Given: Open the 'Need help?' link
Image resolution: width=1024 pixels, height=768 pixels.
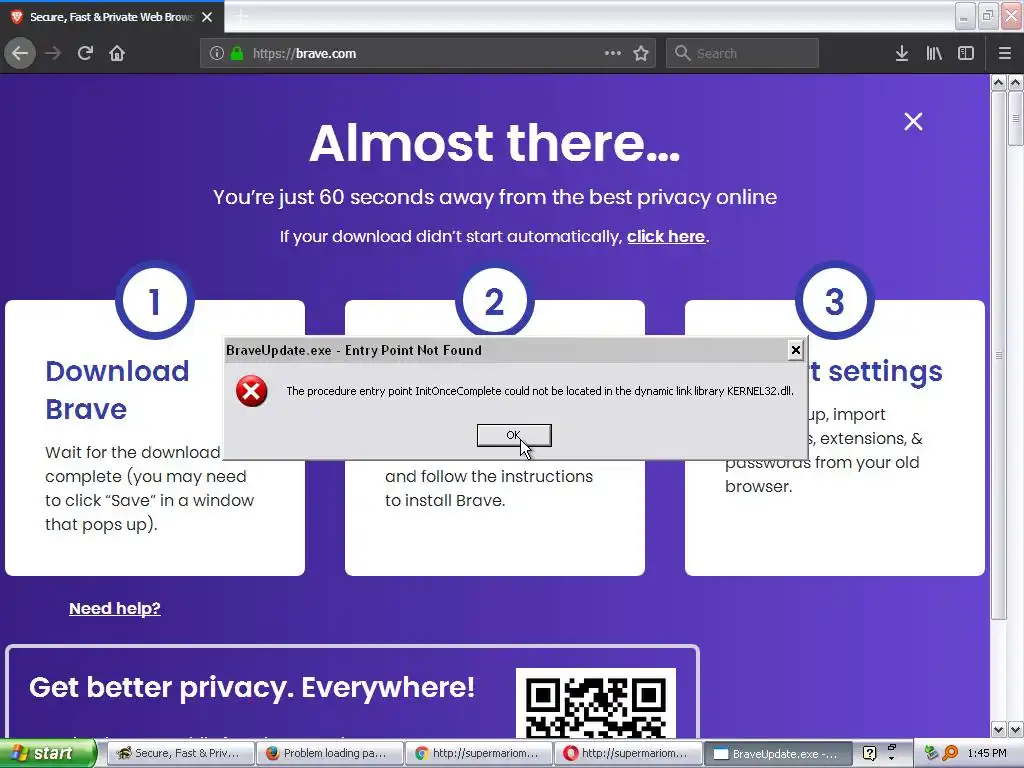Looking at the screenshot, I should coord(115,609).
